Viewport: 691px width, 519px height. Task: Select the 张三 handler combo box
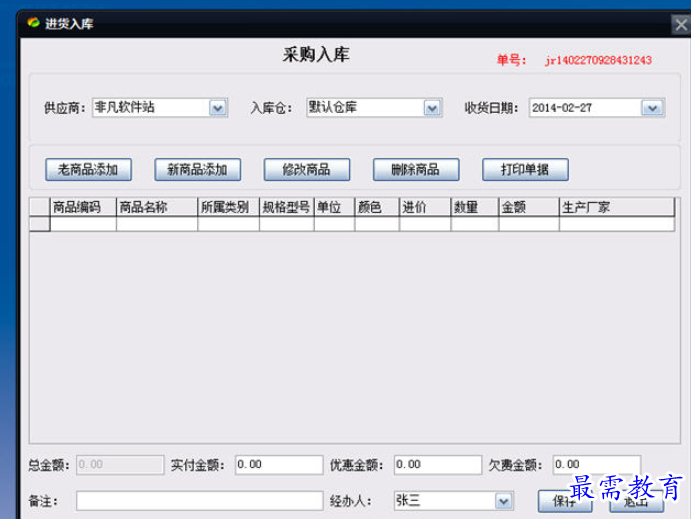[453, 501]
